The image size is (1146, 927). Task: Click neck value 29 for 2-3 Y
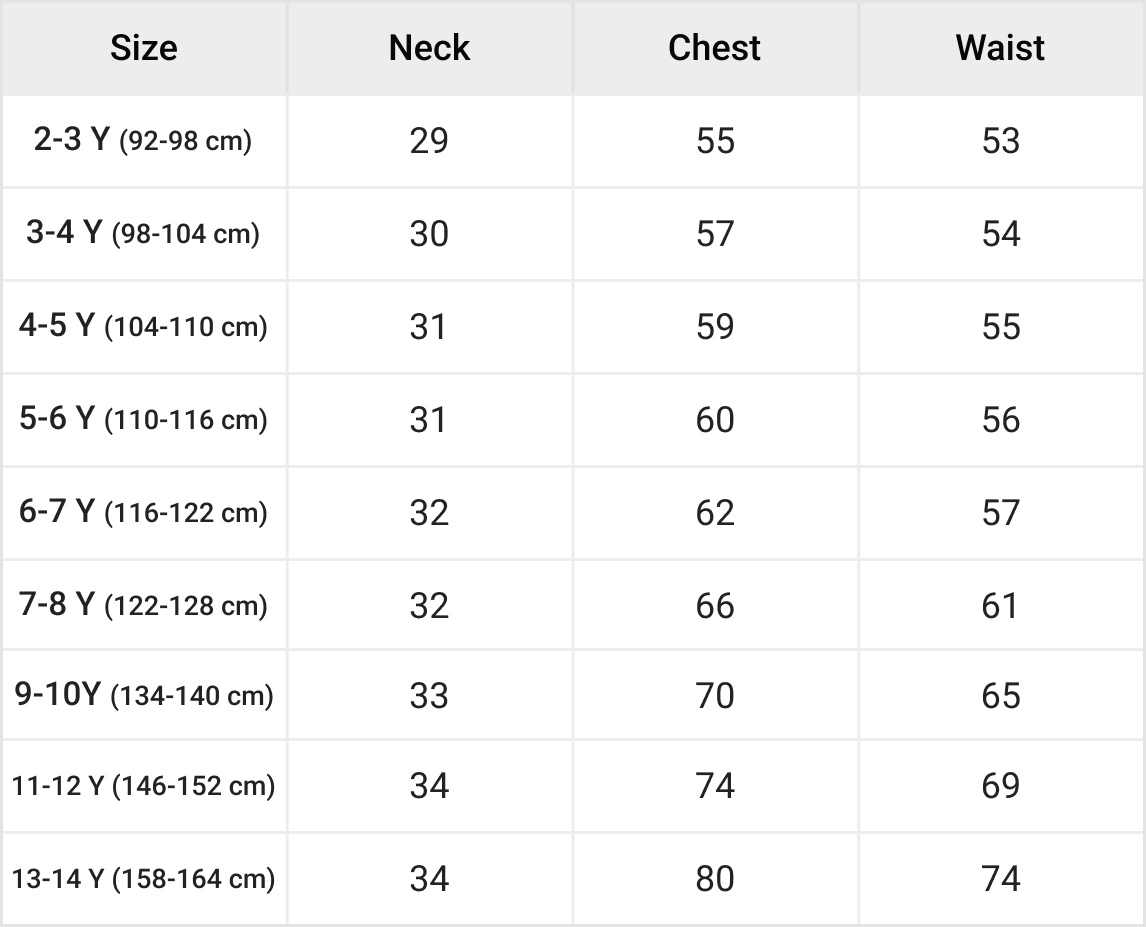pyautogui.click(x=429, y=140)
